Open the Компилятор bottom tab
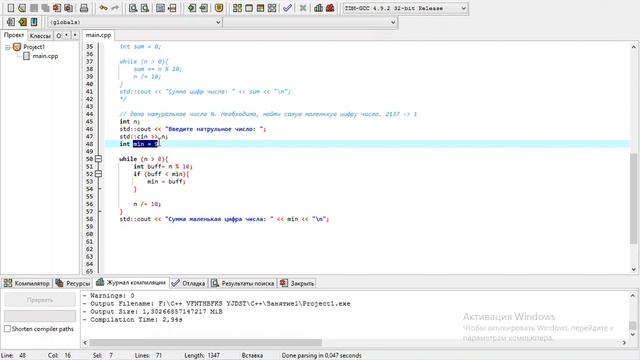640x360 pixels. click(27, 283)
